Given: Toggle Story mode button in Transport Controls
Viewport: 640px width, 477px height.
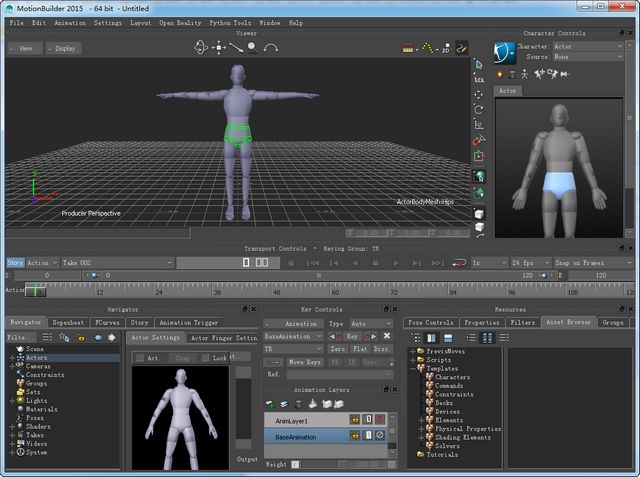Looking at the screenshot, I should [16, 263].
